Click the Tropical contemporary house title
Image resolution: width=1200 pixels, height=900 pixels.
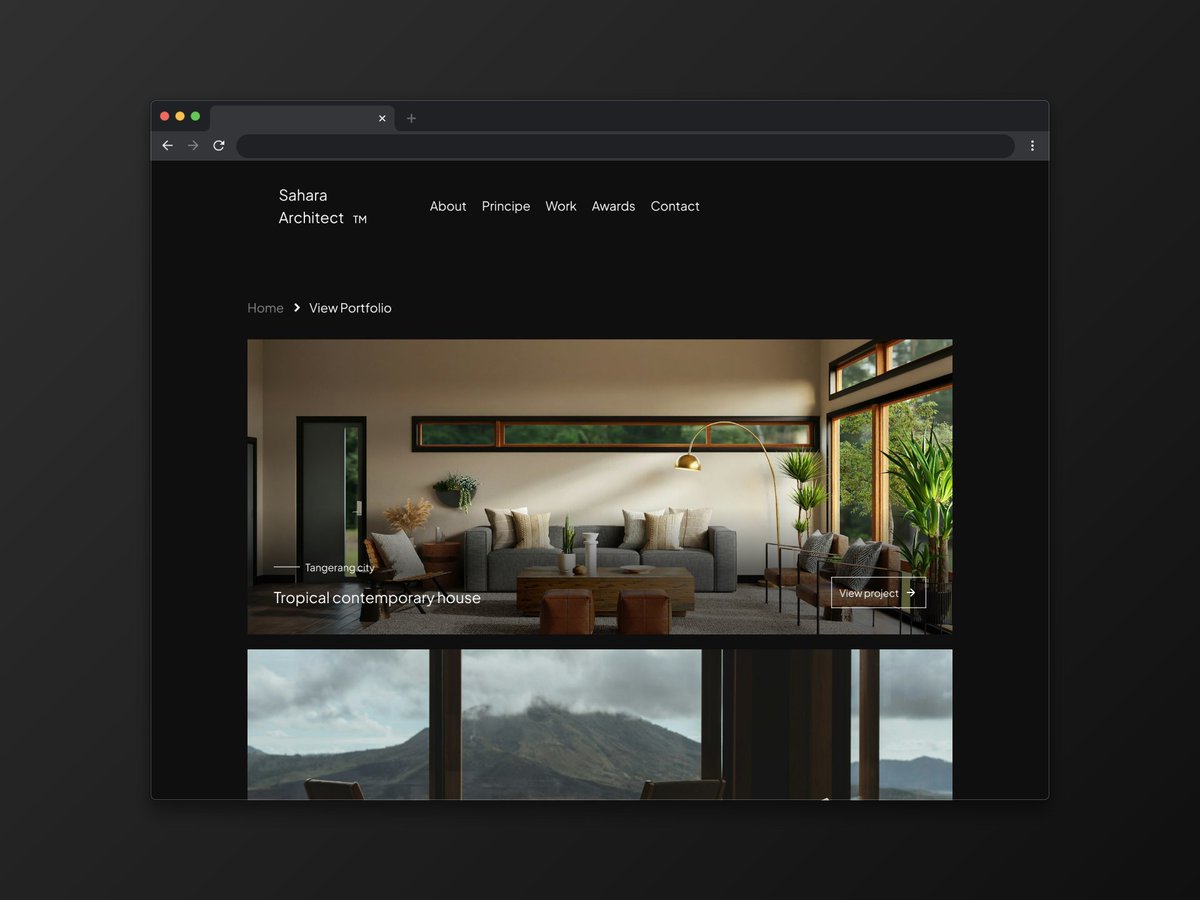[x=377, y=598]
